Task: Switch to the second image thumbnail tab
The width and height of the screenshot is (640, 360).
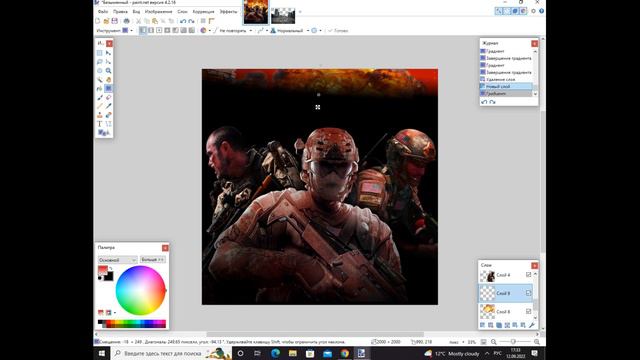Action: [283, 15]
